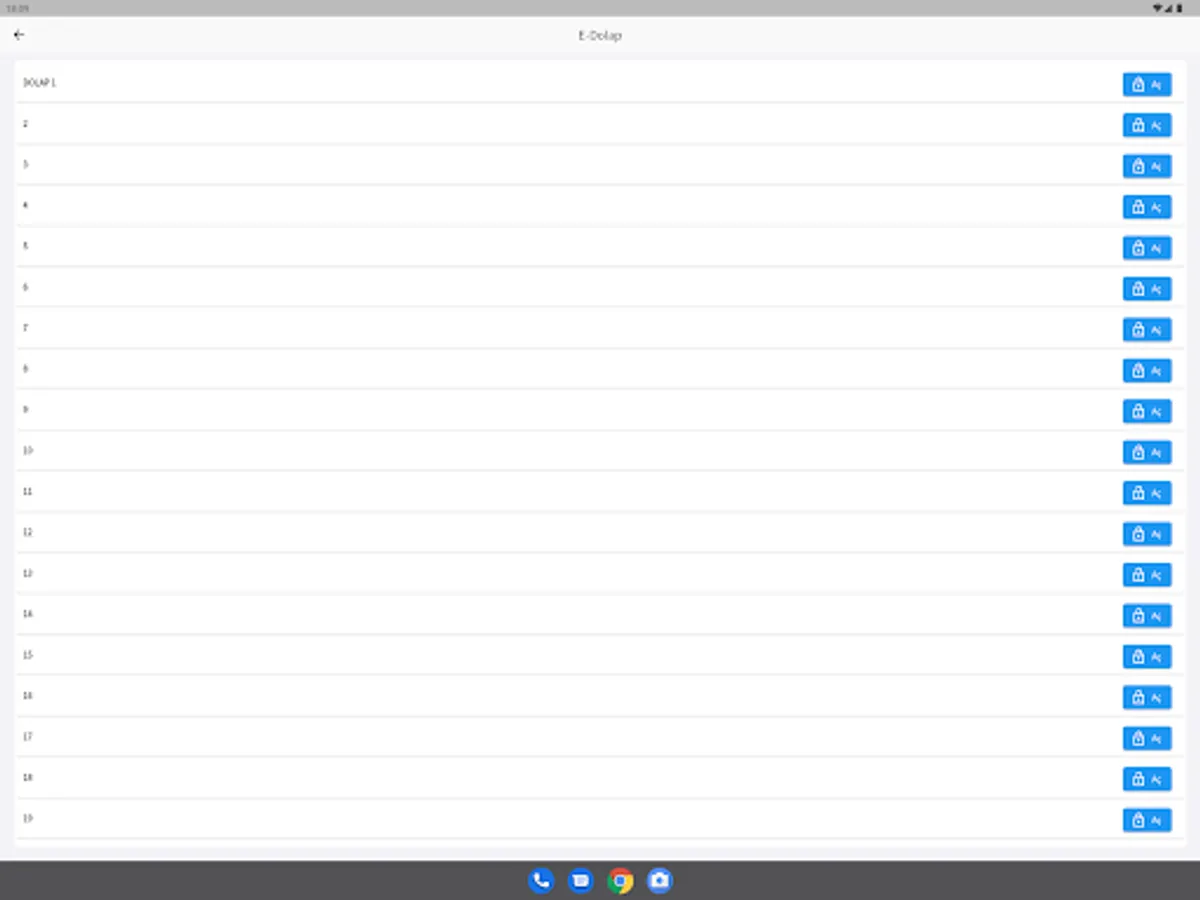The width and height of the screenshot is (1200, 900).
Task: Unlock locker 15 using its Aç button
Action: pos(1147,656)
